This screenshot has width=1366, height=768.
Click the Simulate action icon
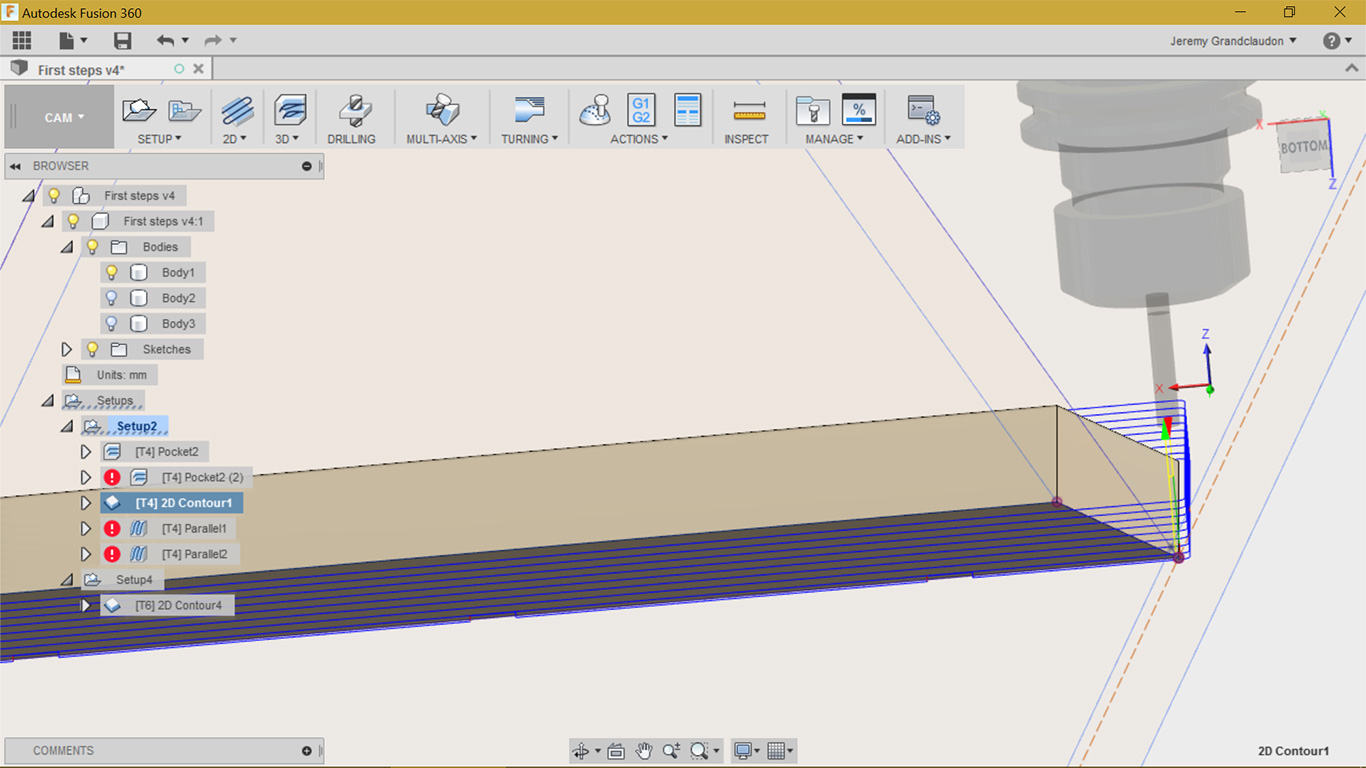pos(596,110)
